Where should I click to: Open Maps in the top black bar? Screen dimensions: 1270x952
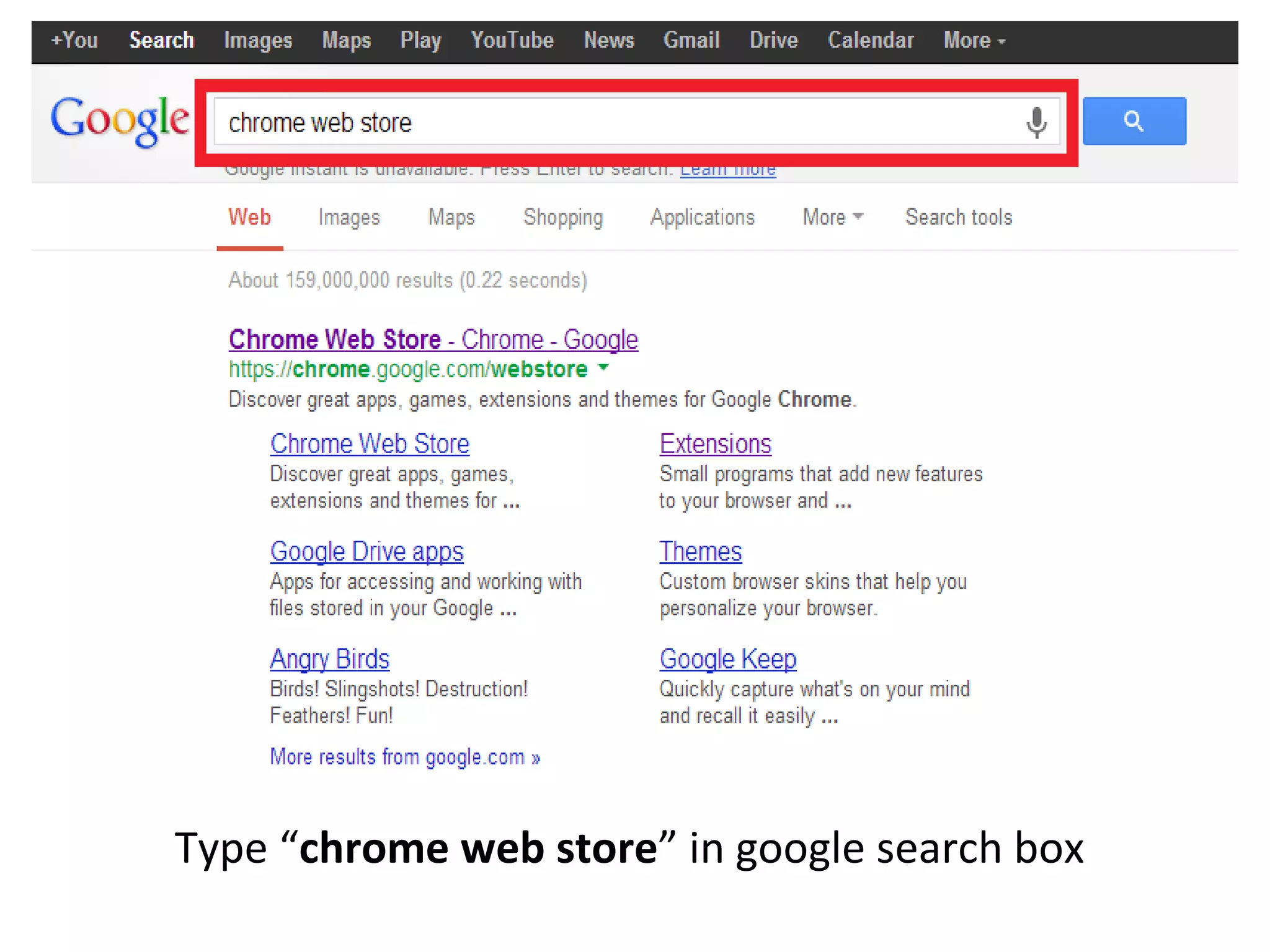346,41
